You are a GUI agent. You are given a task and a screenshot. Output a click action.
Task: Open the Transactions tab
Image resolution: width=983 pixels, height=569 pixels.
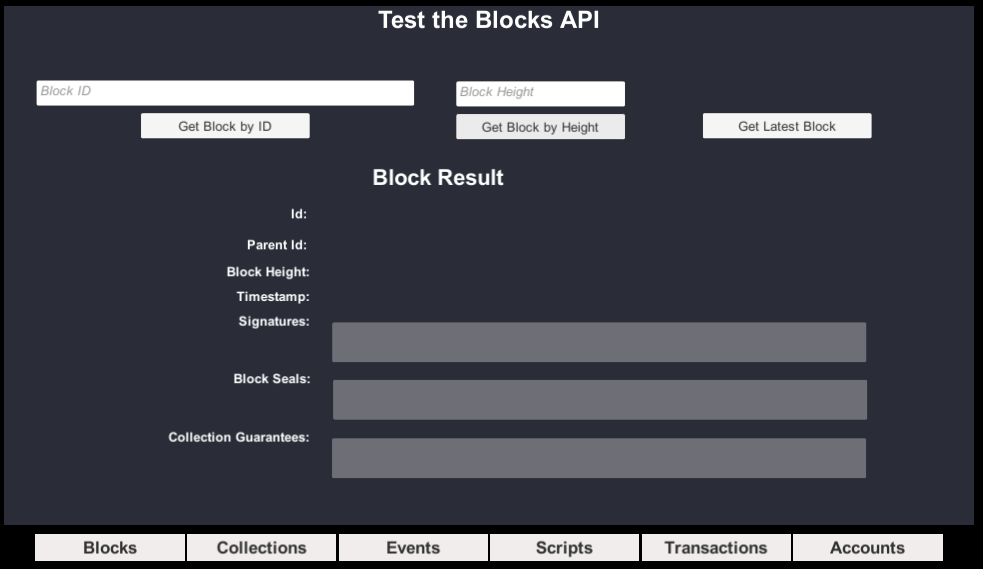pos(716,548)
